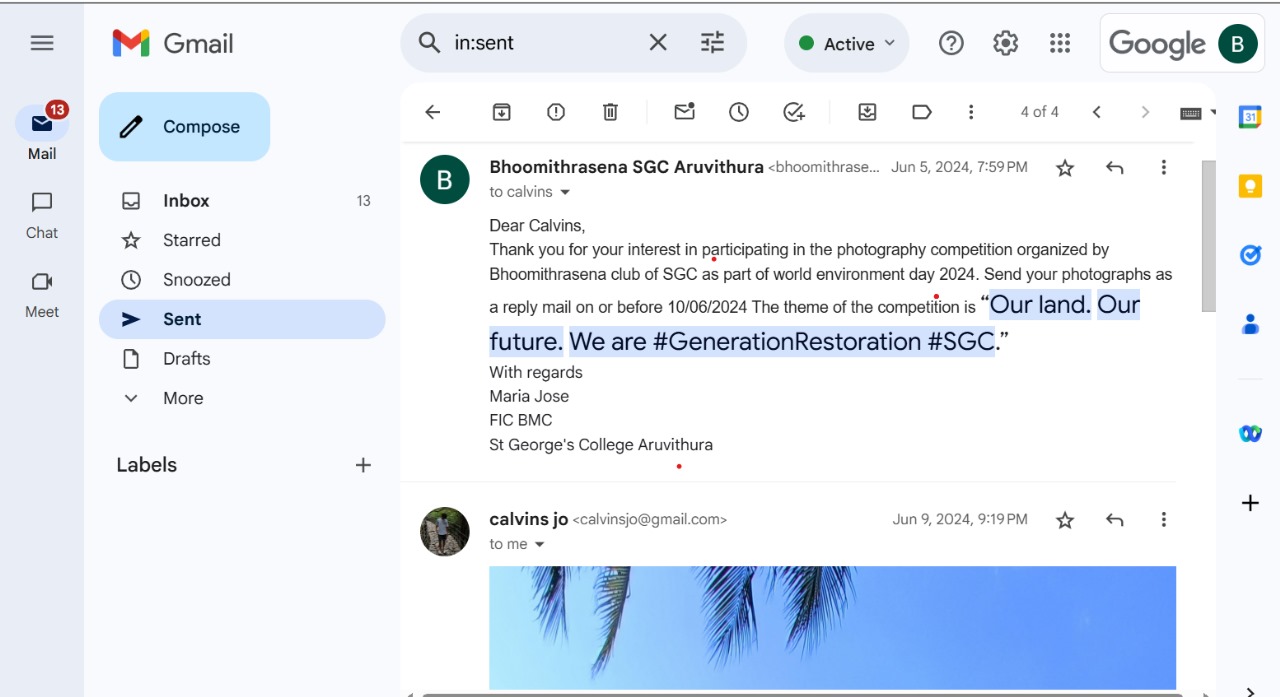Reply to calvins jo's message

point(1114,519)
